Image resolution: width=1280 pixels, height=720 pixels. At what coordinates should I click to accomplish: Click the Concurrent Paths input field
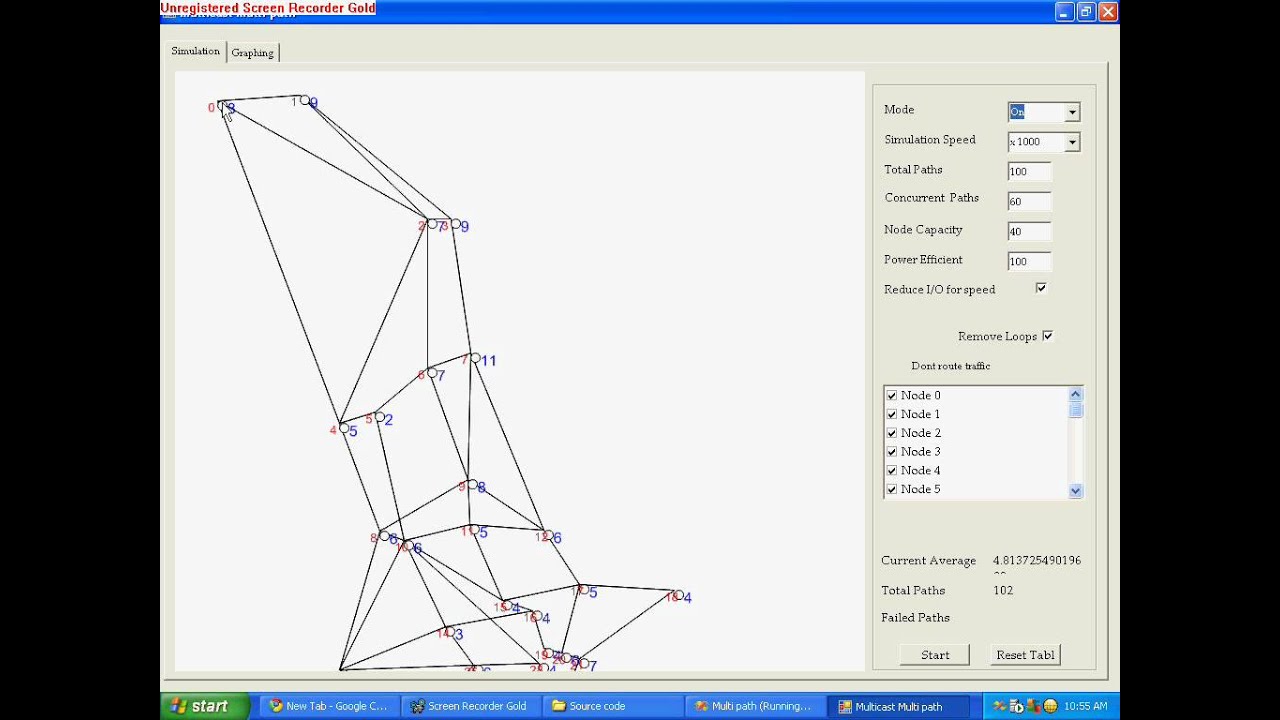1029,201
